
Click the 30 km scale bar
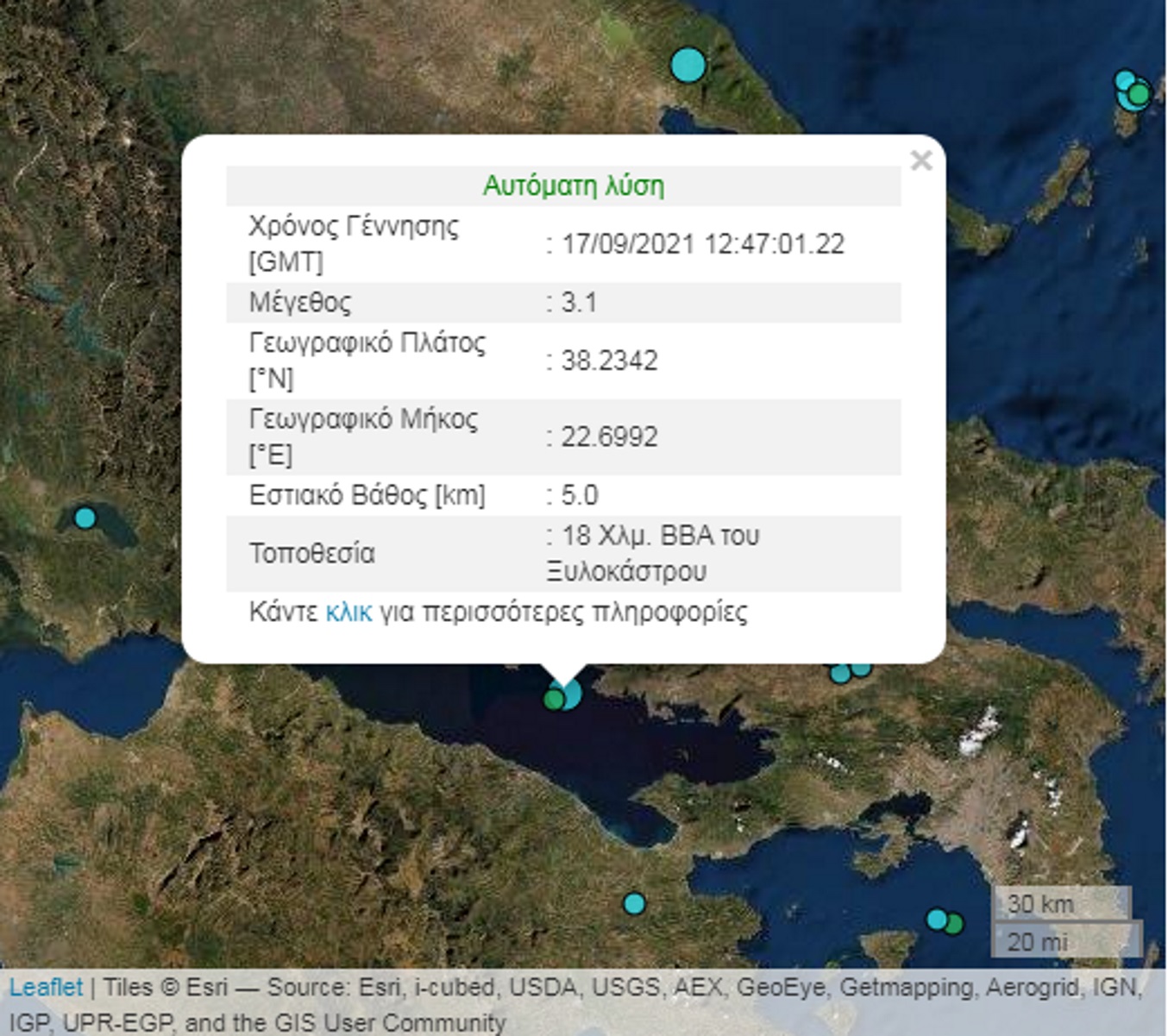tap(1061, 904)
